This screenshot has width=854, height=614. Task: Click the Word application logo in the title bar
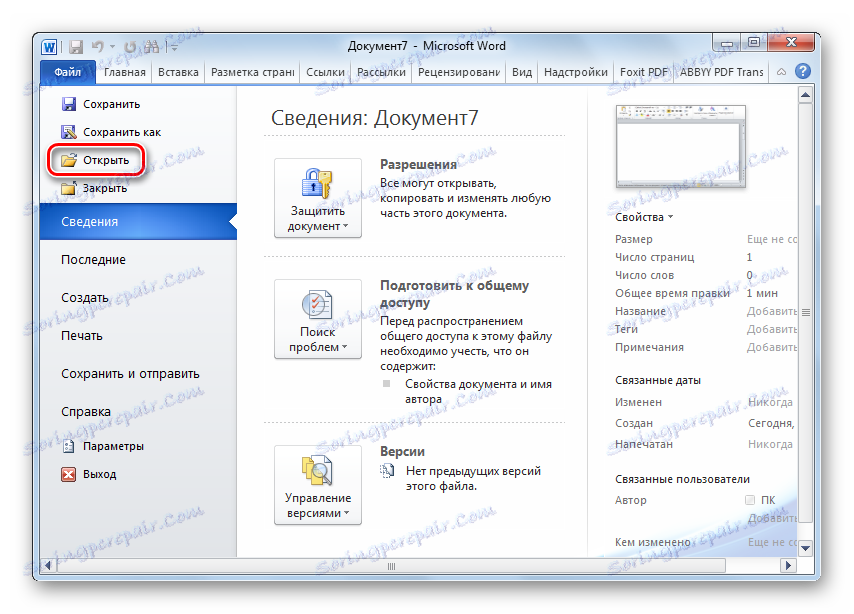click(x=49, y=47)
